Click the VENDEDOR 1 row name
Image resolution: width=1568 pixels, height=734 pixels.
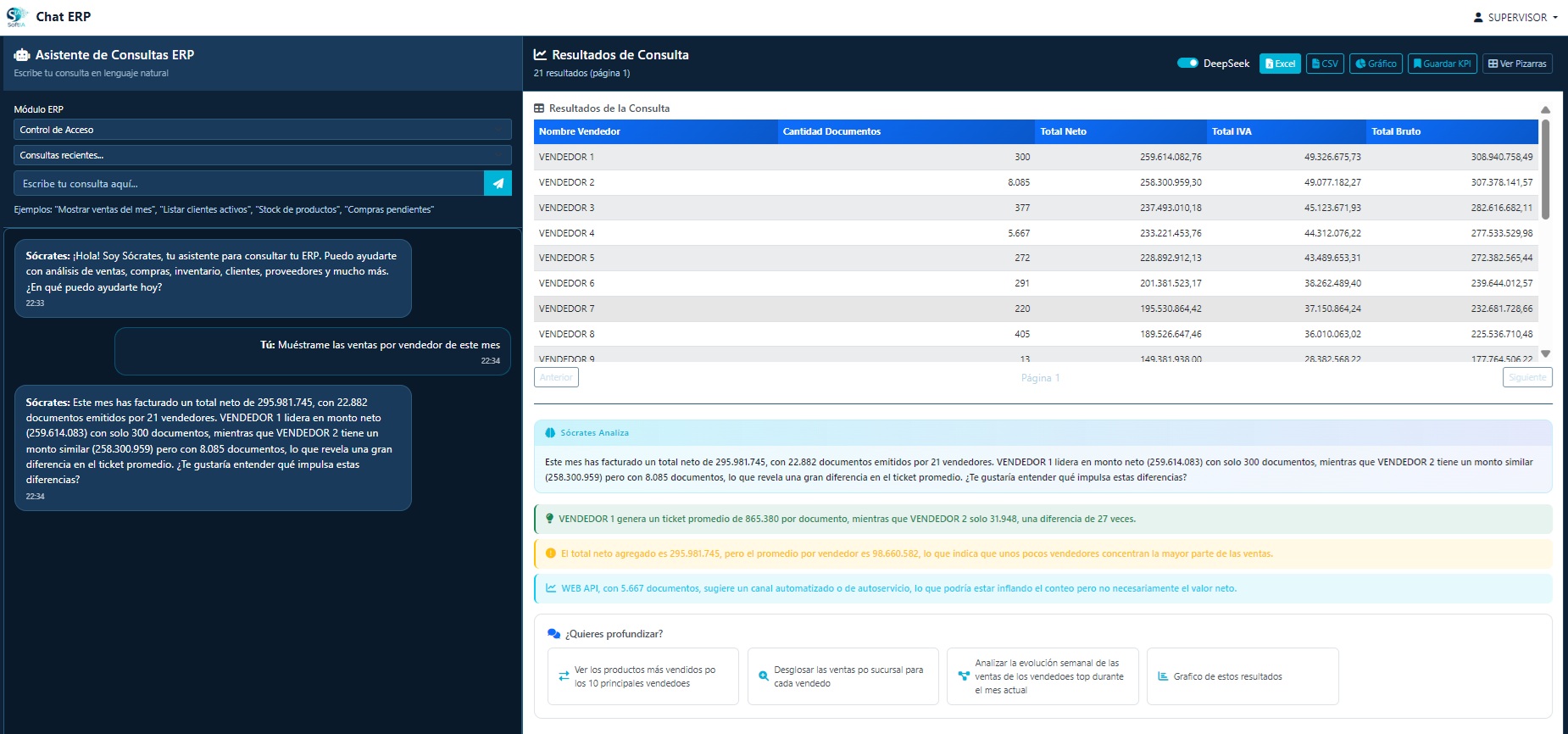coord(566,157)
